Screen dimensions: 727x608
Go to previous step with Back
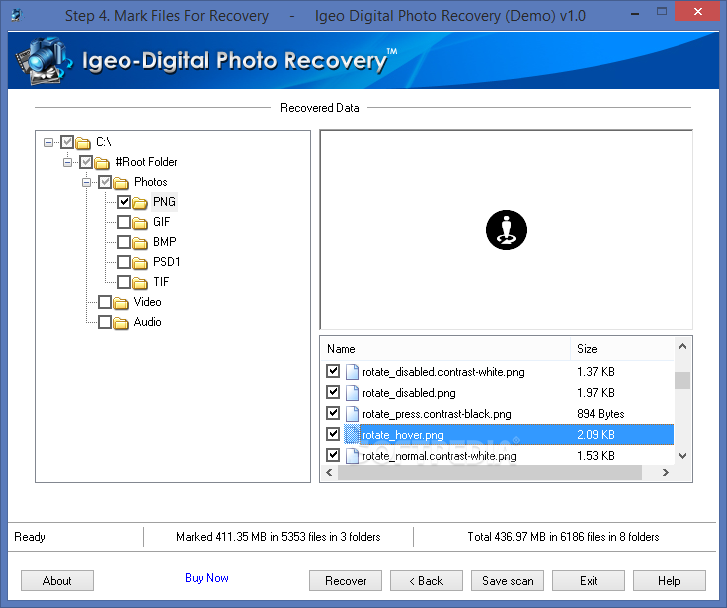pos(426,581)
